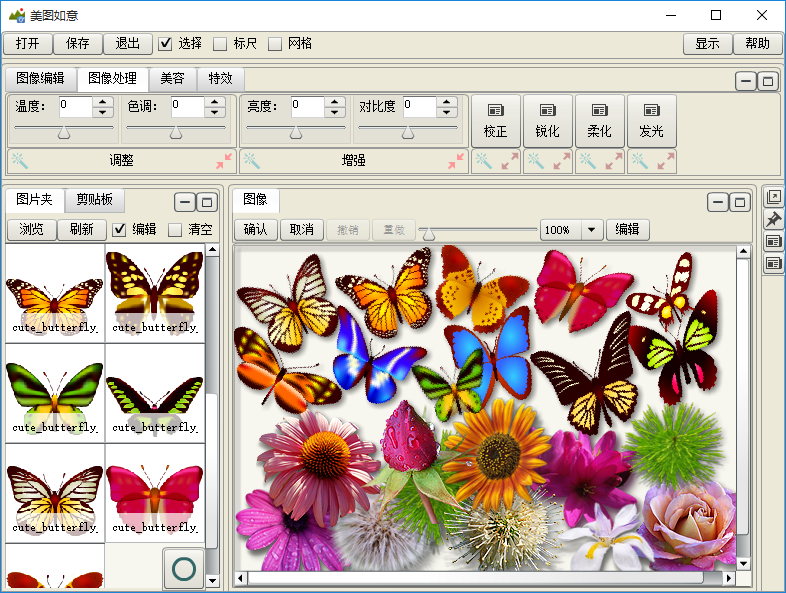This screenshot has height=593, width=786.
Task: Enable the 标尺 ruler checkbox
Action: coord(220,44)
